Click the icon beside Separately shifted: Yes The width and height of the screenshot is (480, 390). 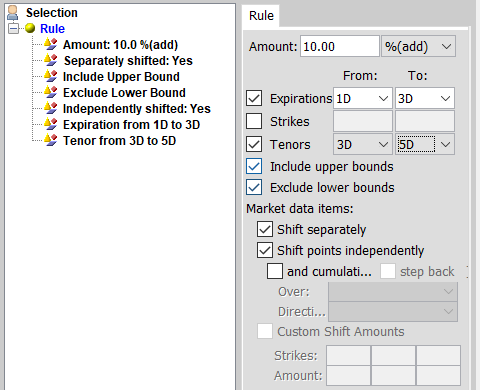(50, 60)
